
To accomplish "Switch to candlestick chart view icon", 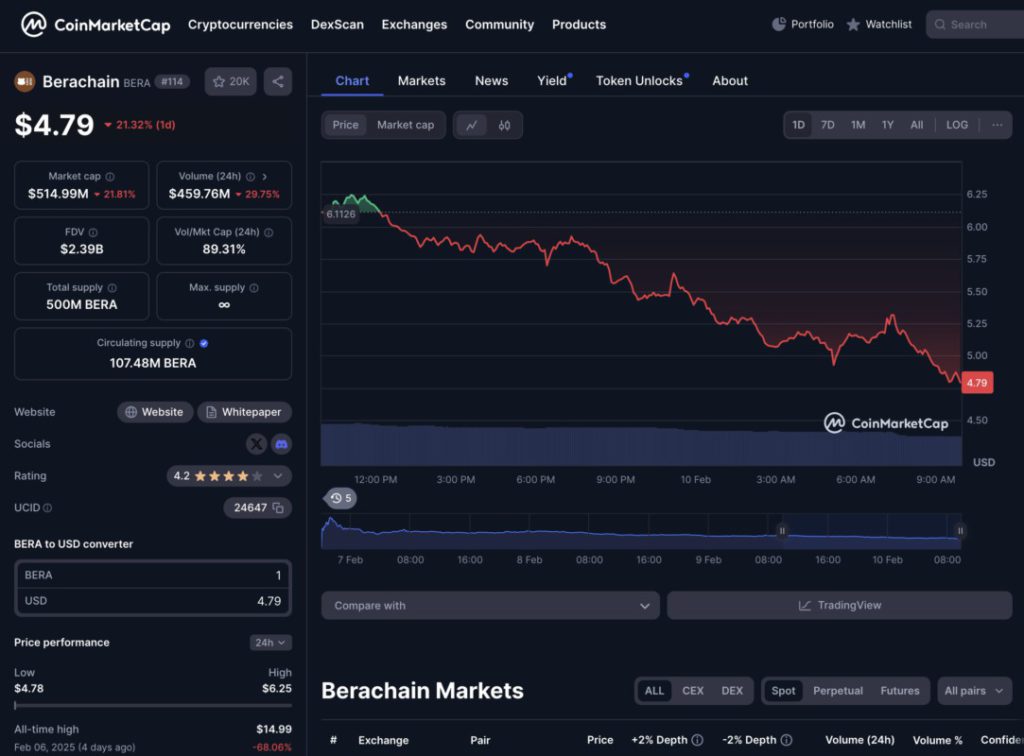I will [x=504, y=125].
